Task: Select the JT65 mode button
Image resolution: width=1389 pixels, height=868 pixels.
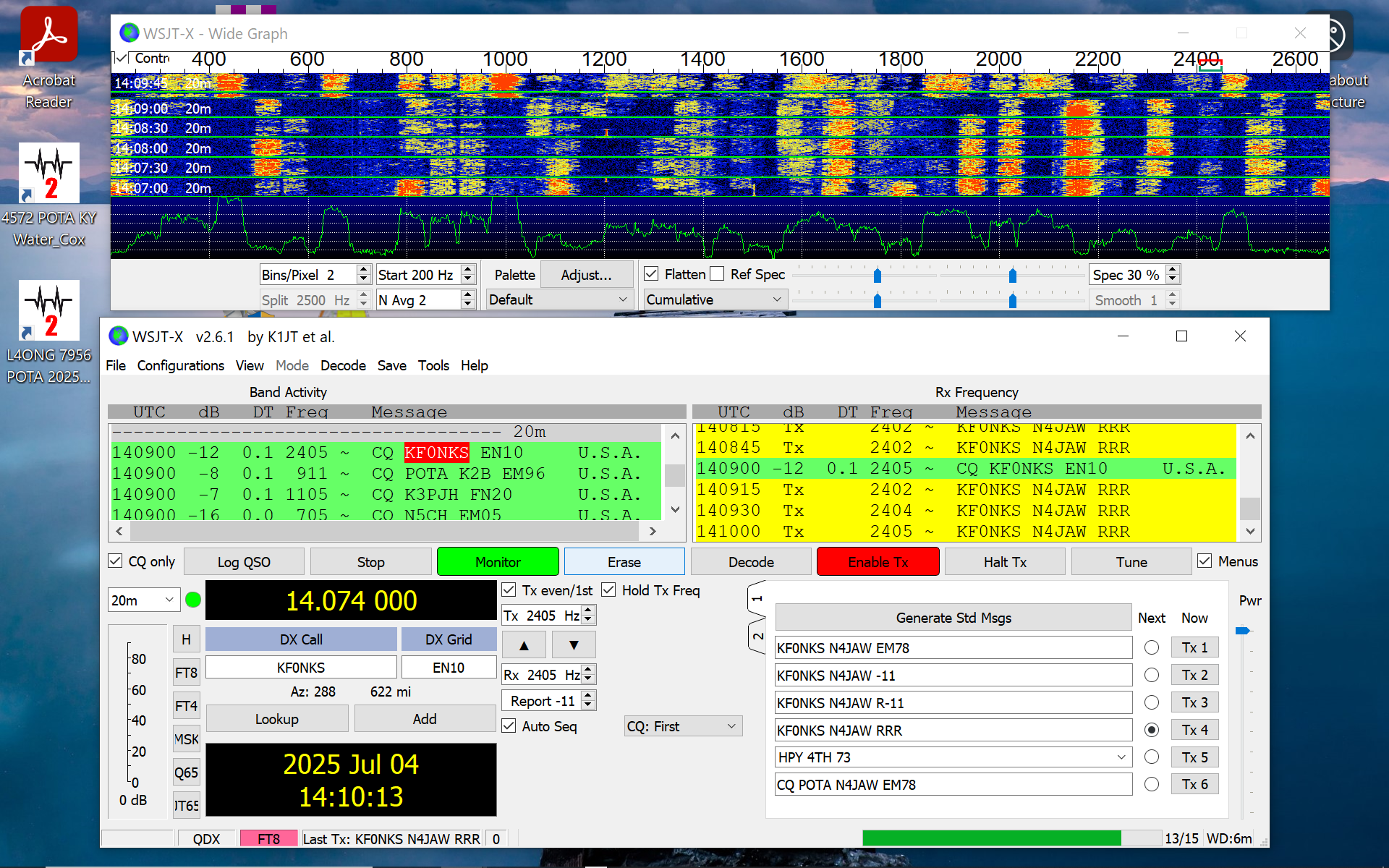Action: click(186, 805)
